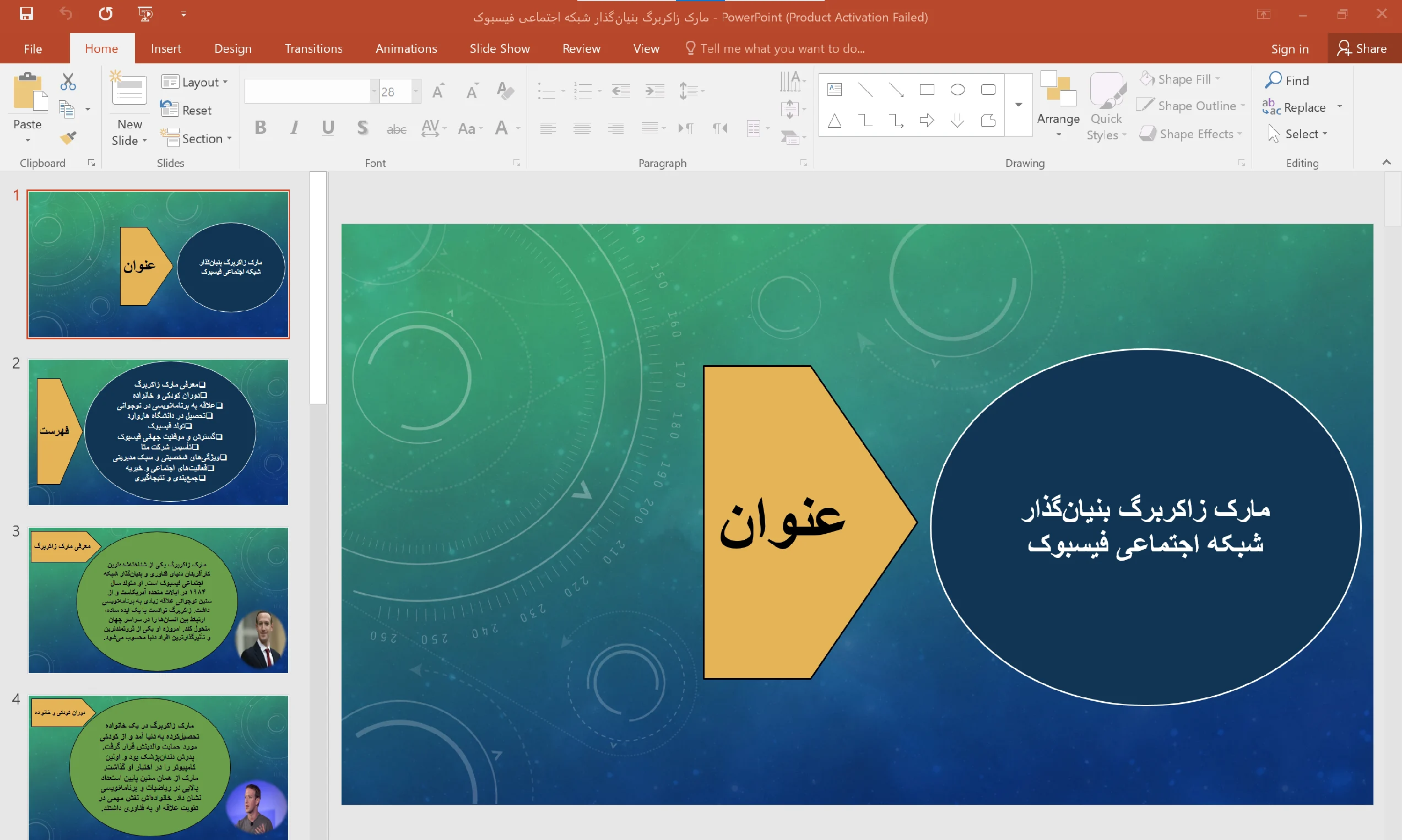
Task: Toggle text Shadow formatting
Action: click(x=362, y=128)
